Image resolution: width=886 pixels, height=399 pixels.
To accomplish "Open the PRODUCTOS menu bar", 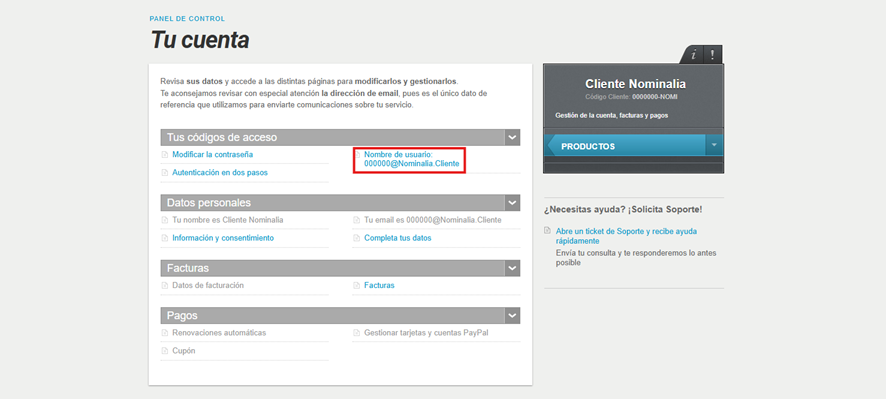I will (x=626, y=146).
